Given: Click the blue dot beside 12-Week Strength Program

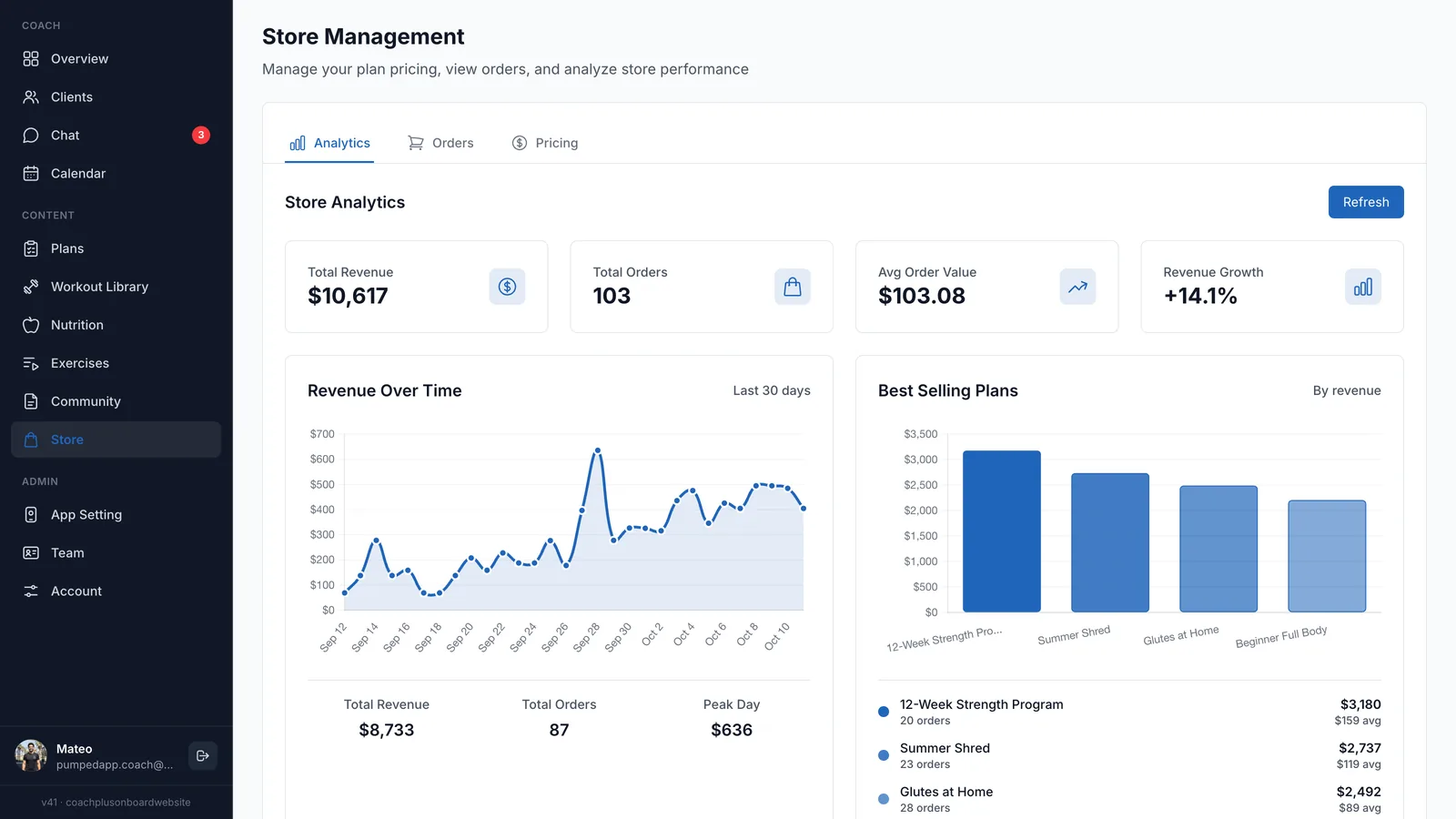Looking at the screenshot, I should 884,712.
